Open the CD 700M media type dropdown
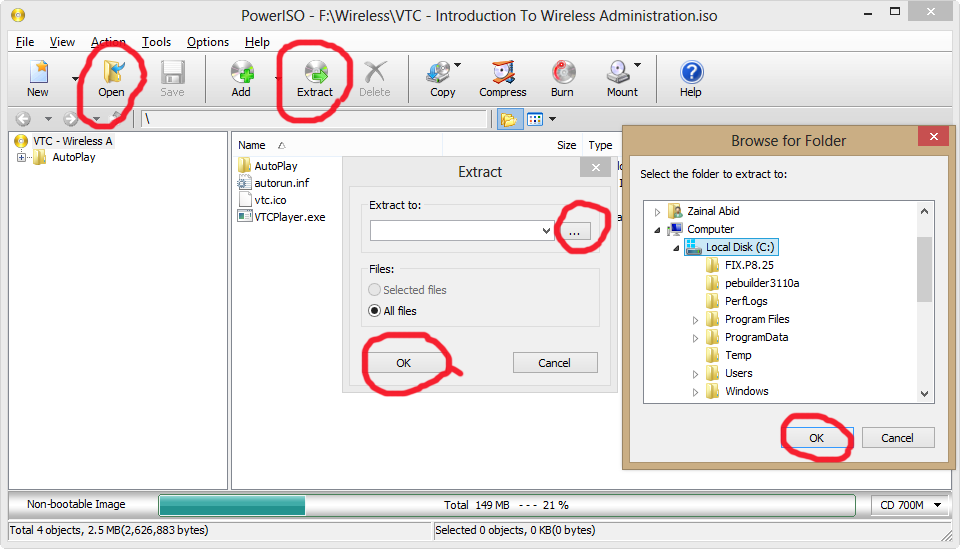This screenshot has height=549, width=960. [x=909, y=505]
